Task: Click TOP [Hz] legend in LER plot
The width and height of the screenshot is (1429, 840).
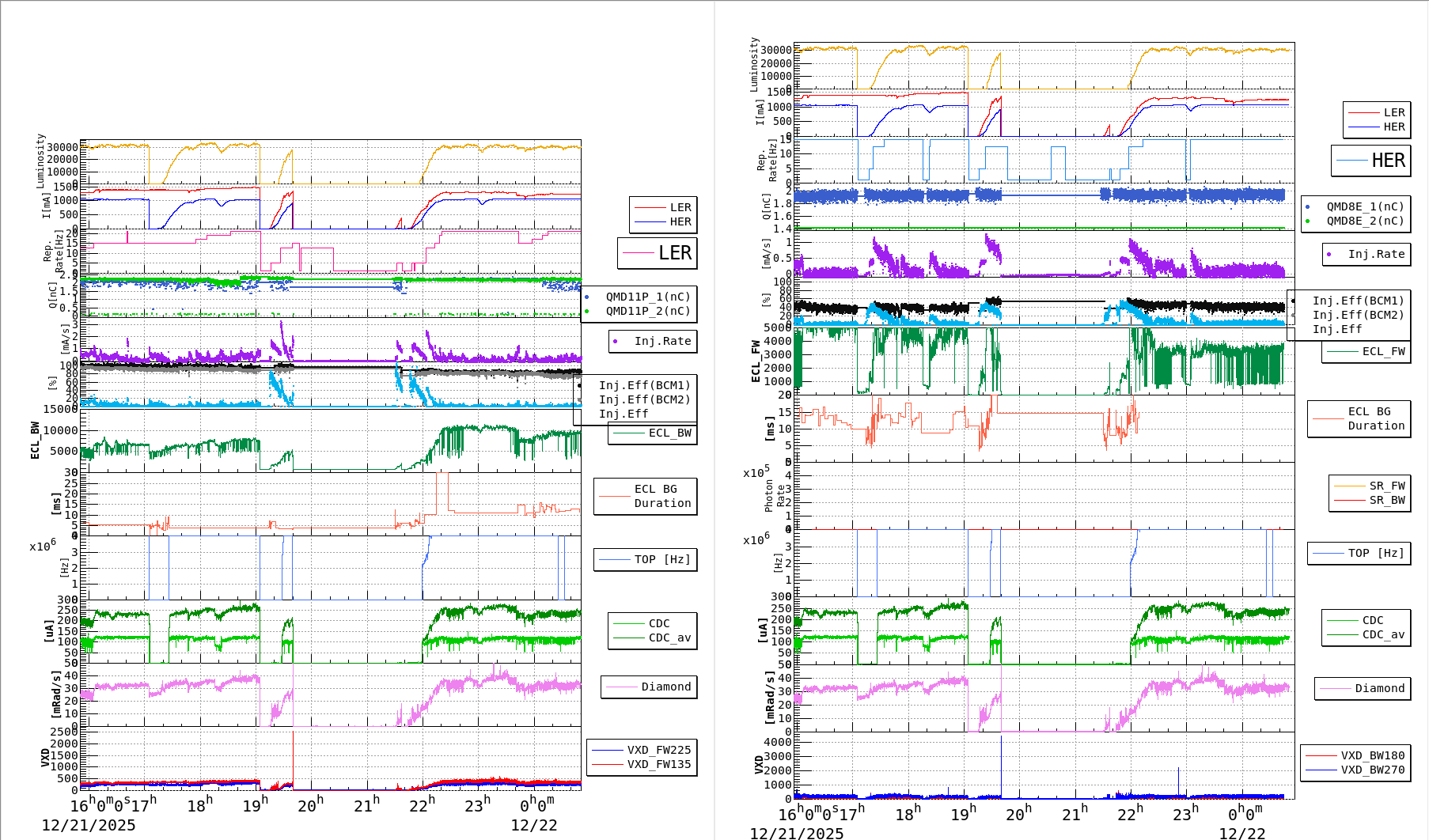Action: tap(646, 559)
